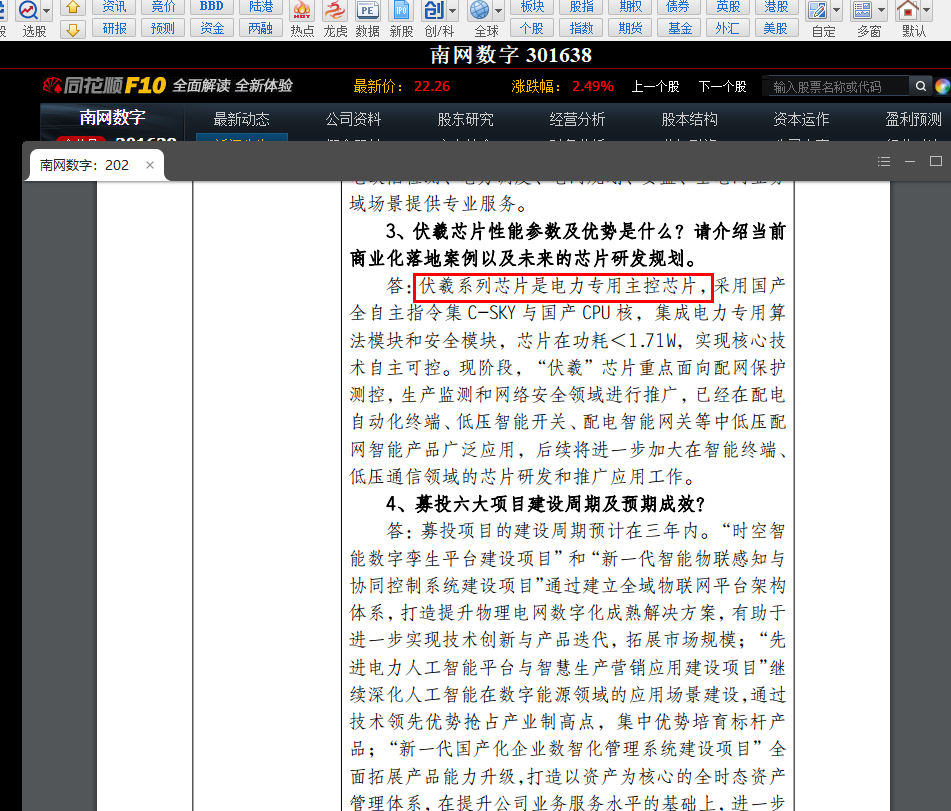The width and height of the screenshot is (951, 811).
Task: Maximize the document viewer window
Action: coord(936,161)
